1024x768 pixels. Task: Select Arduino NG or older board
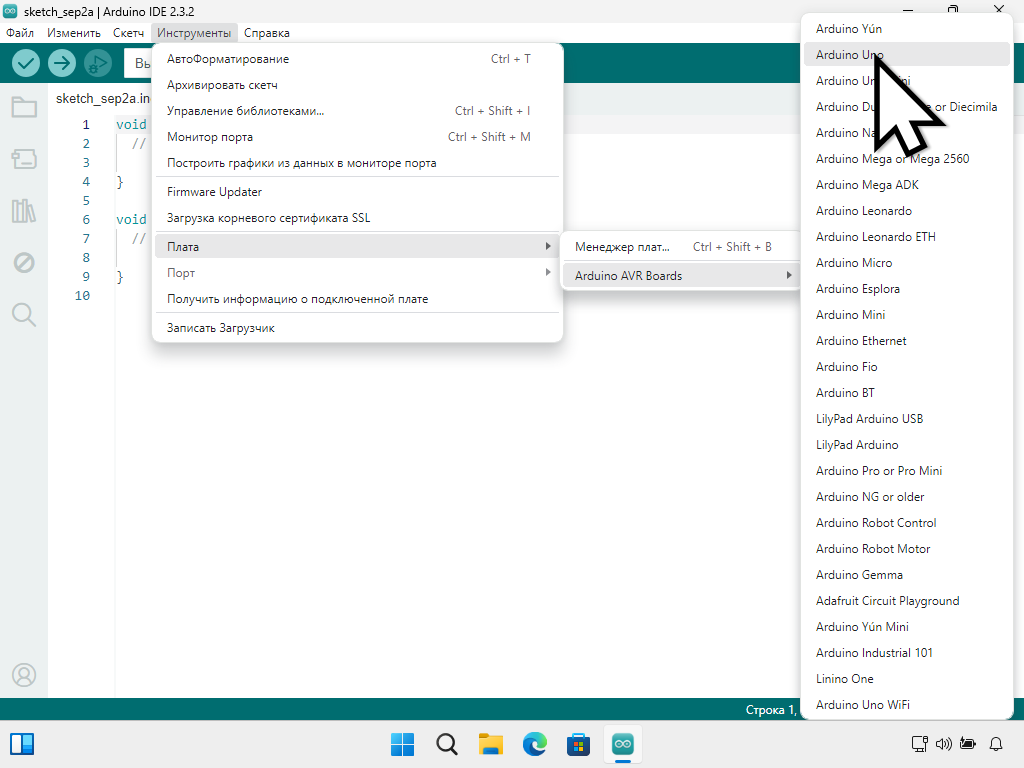pos(907,497)
